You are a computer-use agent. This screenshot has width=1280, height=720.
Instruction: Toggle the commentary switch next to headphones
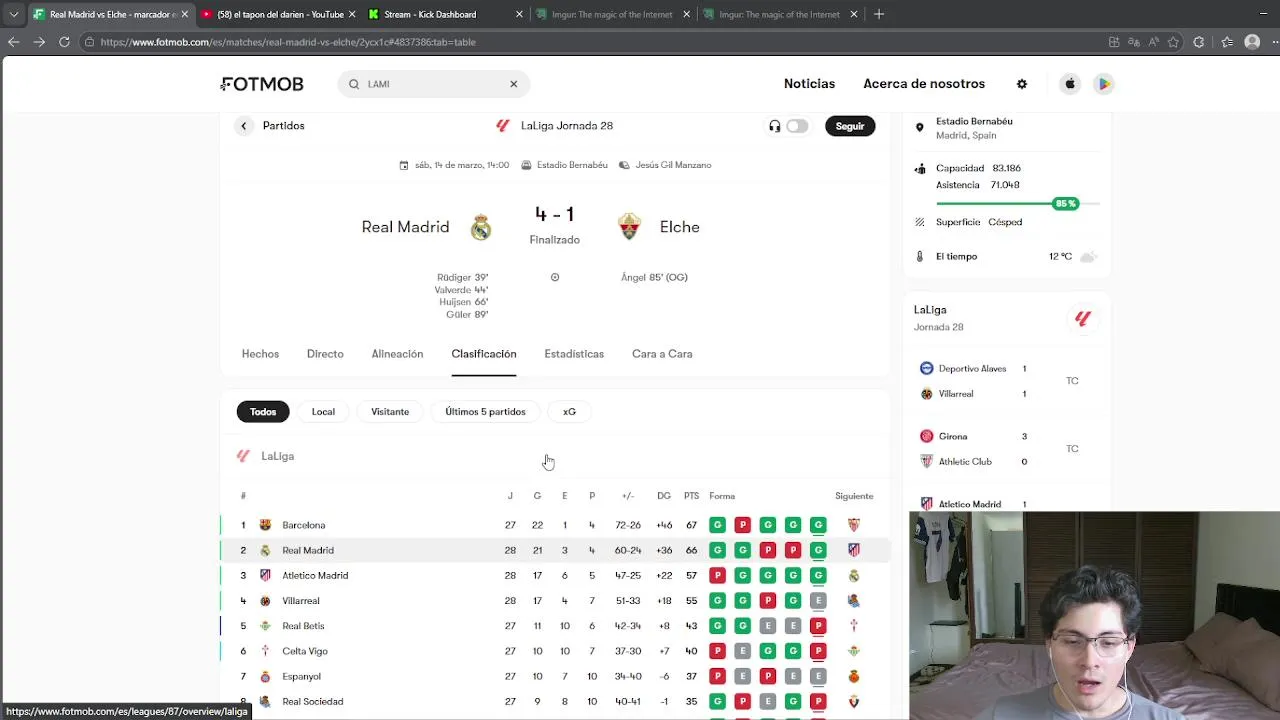(x=797, y=126)
